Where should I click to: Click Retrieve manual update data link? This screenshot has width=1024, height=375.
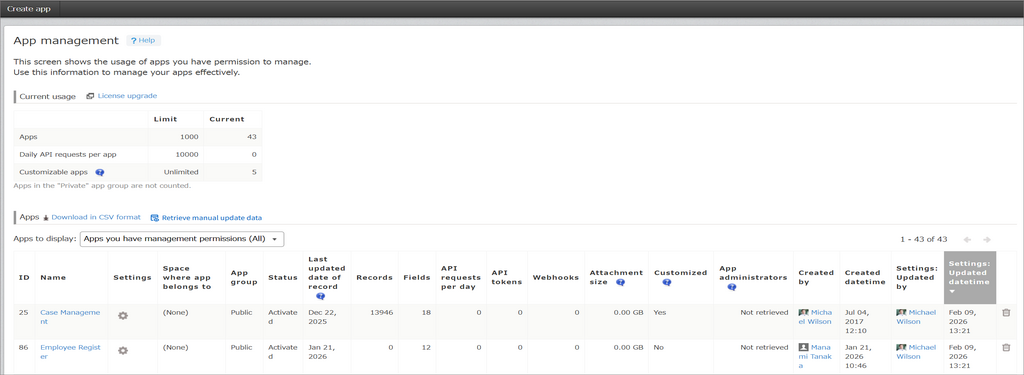point(212,218)
